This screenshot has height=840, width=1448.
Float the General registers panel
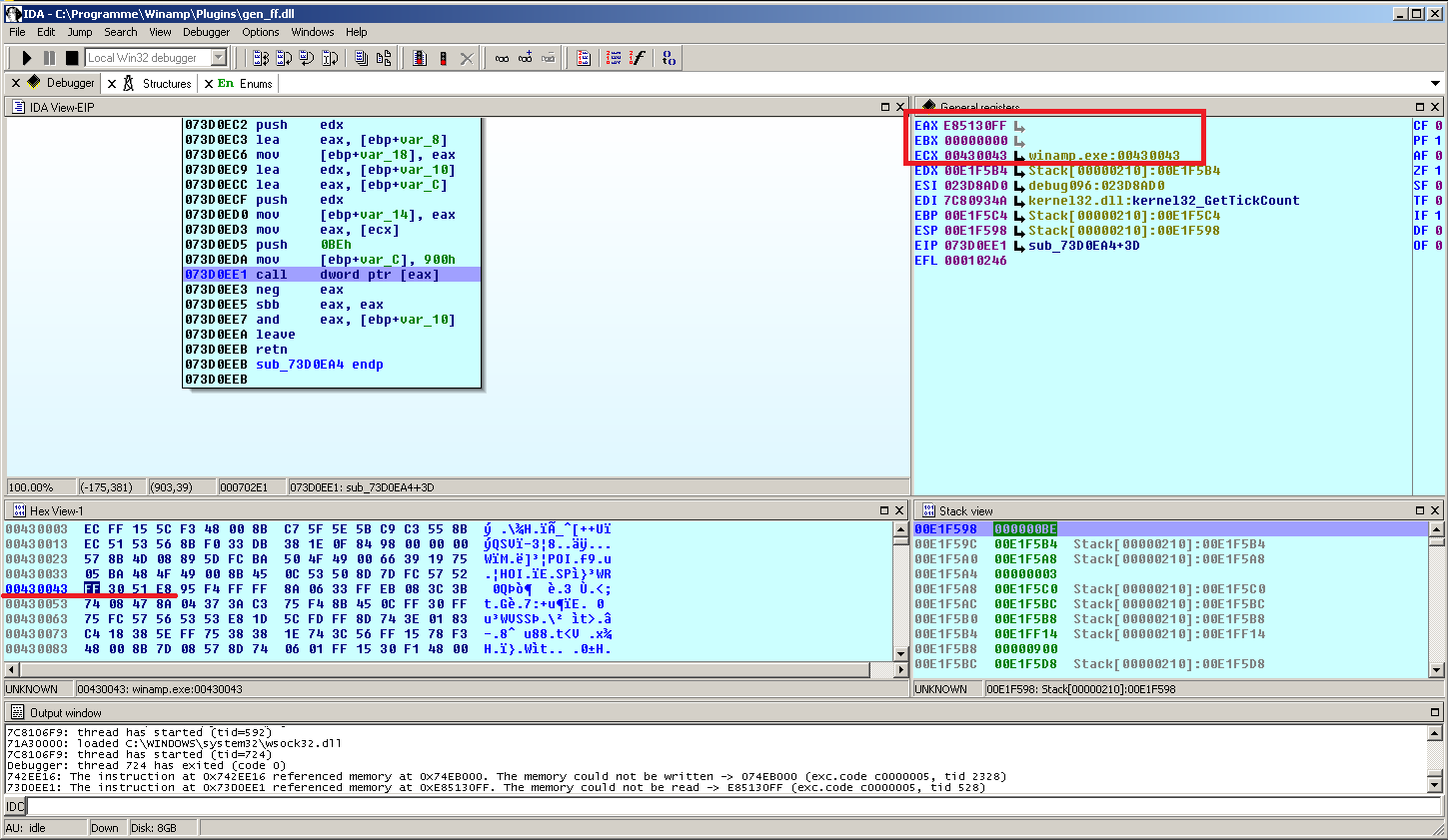(1420, 107)
